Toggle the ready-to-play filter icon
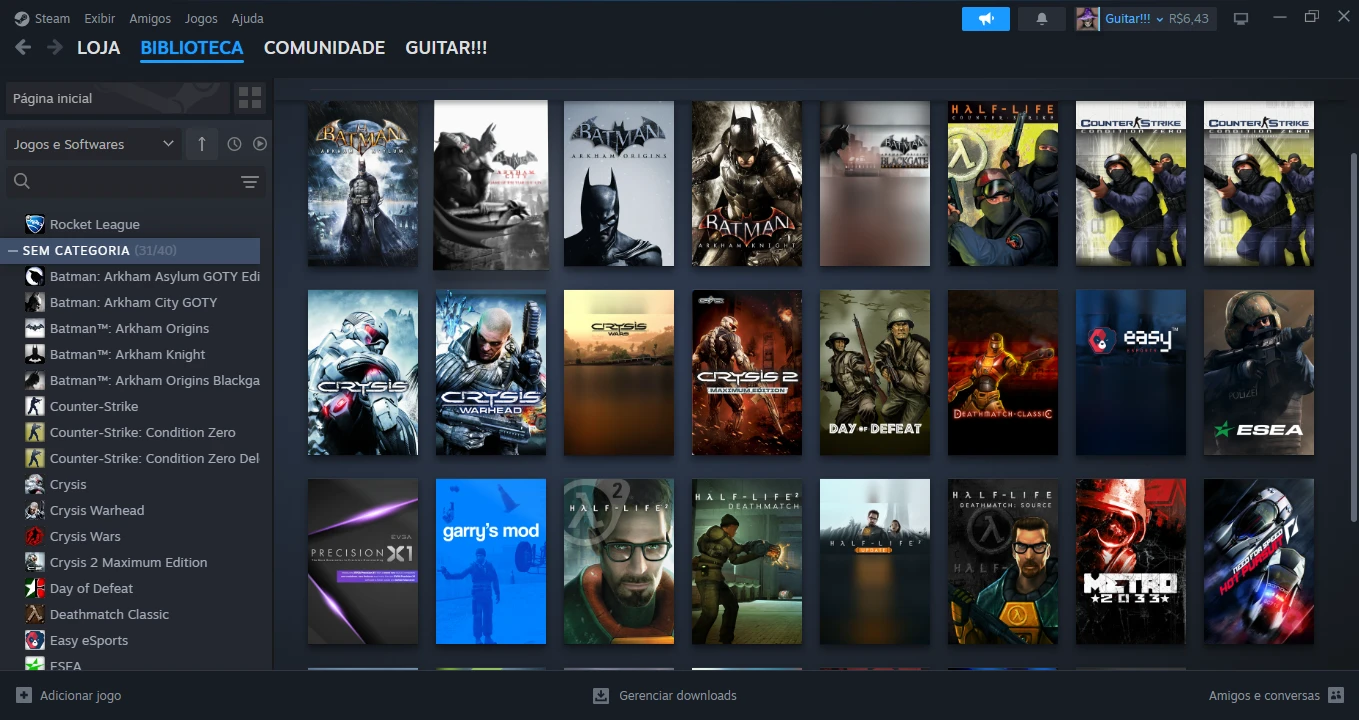This screenshot has height=720, width=1359. (260, 144)
